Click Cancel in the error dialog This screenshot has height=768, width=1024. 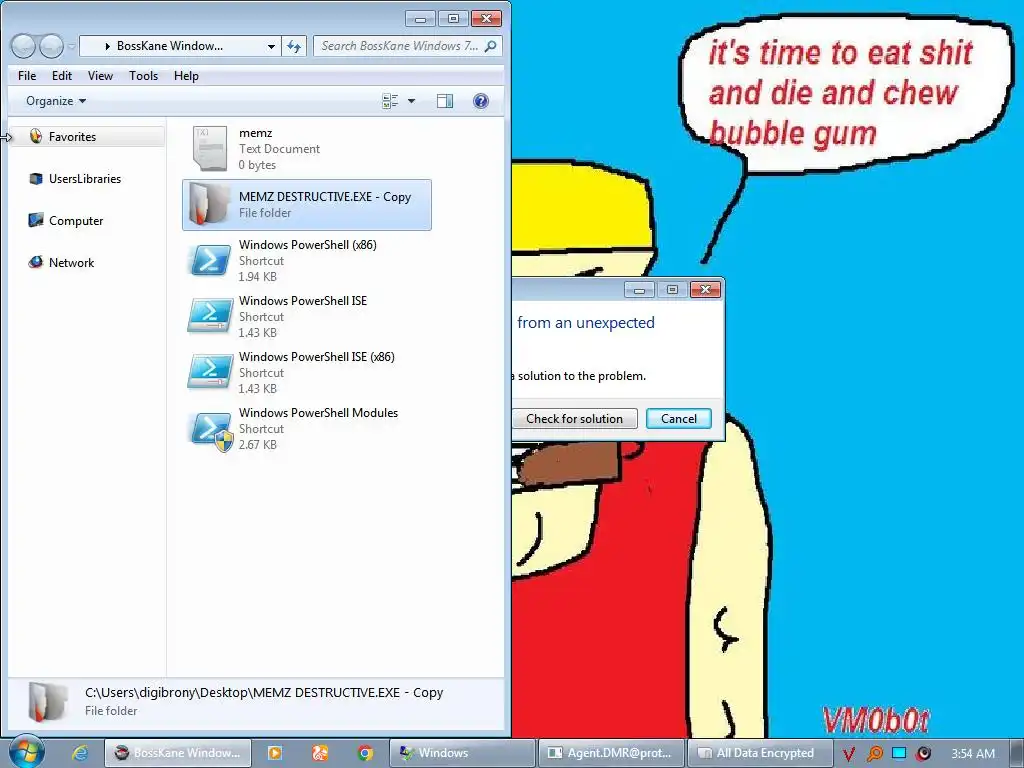click(x=679, y=419)
